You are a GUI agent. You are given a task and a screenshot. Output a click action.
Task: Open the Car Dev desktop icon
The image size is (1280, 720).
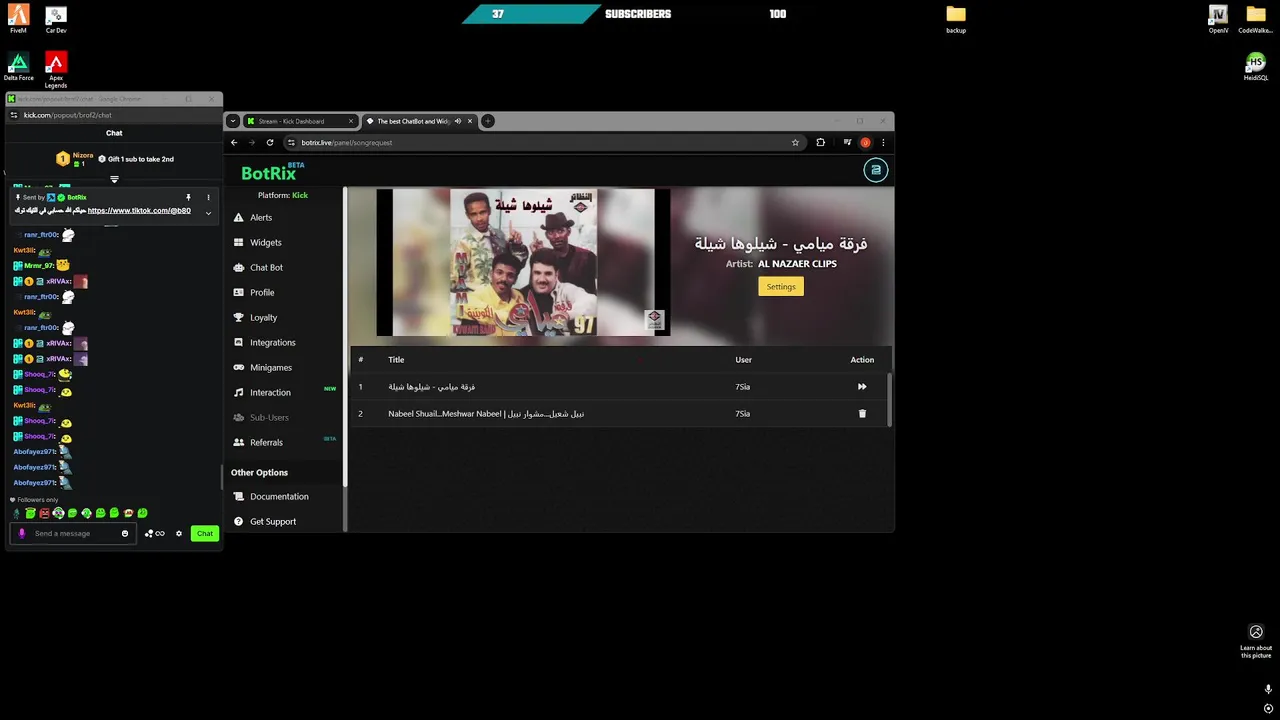coord(56,19)
